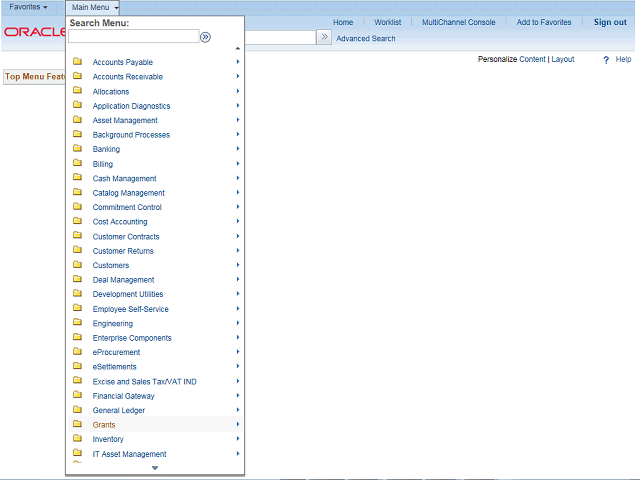640x480 pixels.
Task: Expand the Grants submenu arrow
Action: (238, 424)
